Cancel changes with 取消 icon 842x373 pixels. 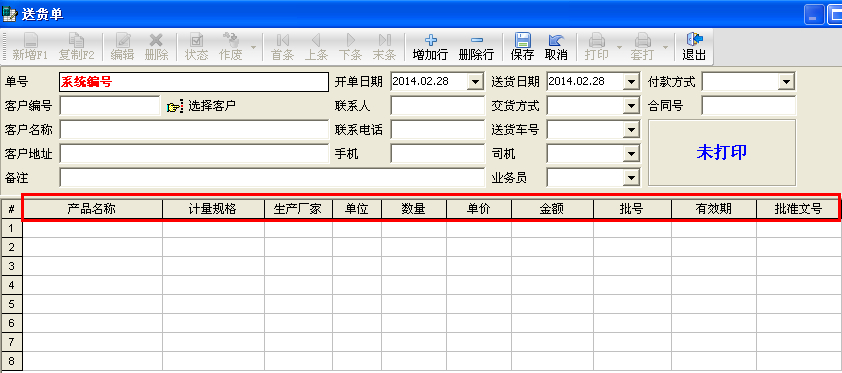(556, 40)
